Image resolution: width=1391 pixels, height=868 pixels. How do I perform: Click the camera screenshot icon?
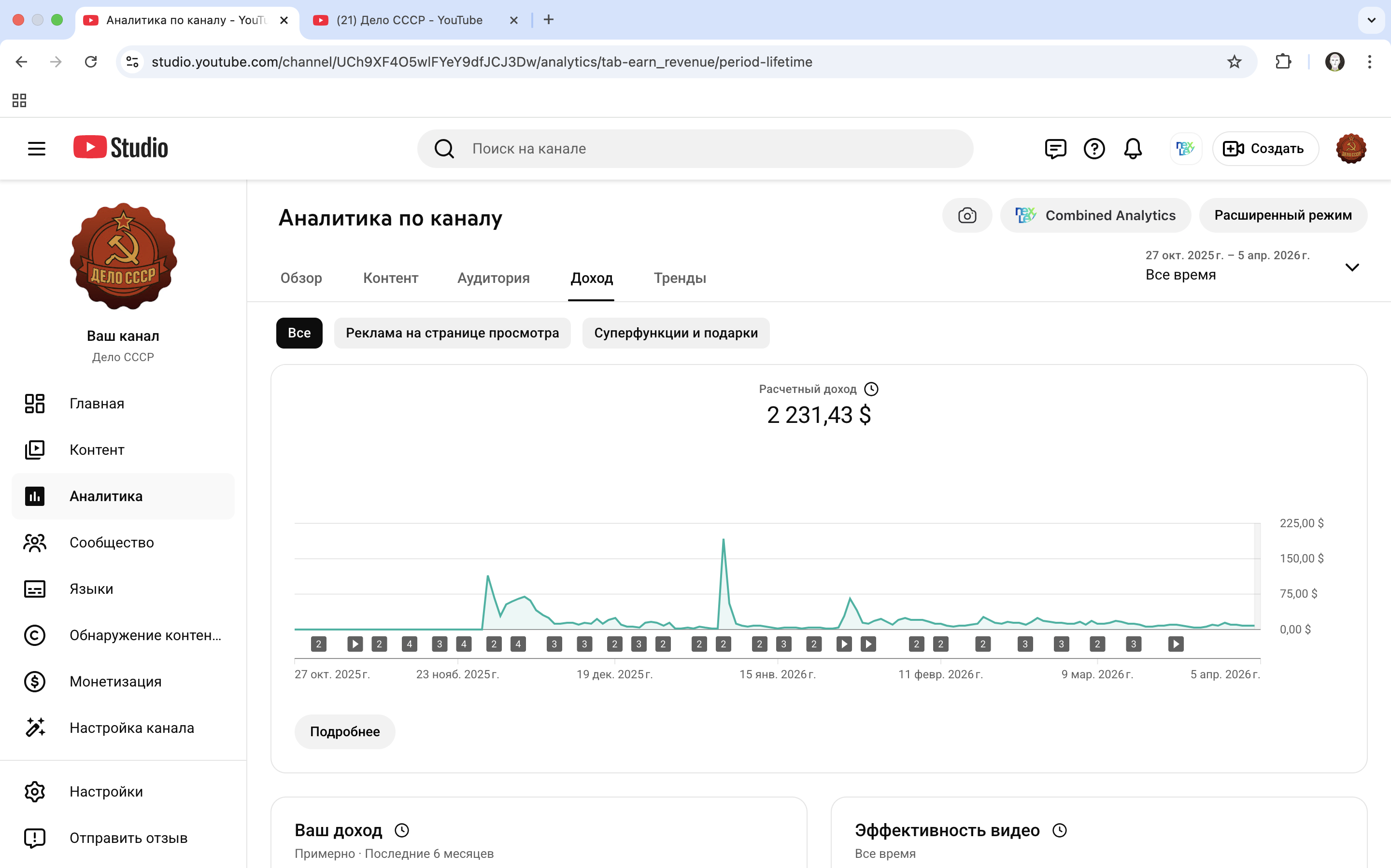(x=967, y=215)
